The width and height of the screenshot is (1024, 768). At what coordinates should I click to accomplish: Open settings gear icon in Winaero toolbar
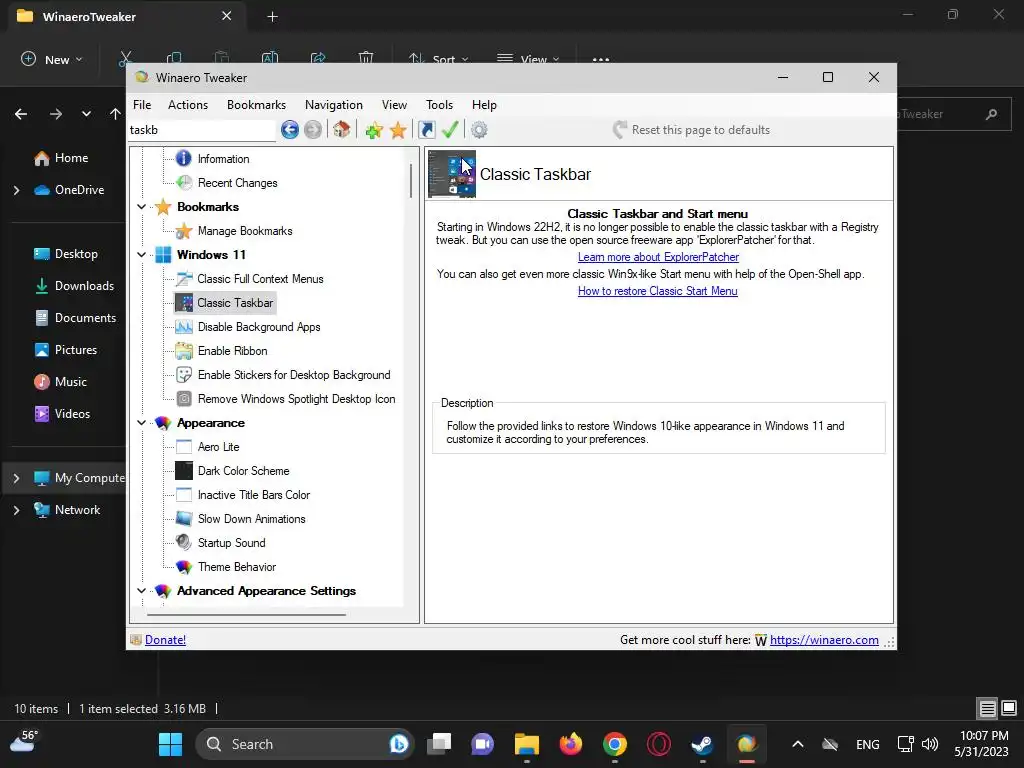[x=479, y=130]
